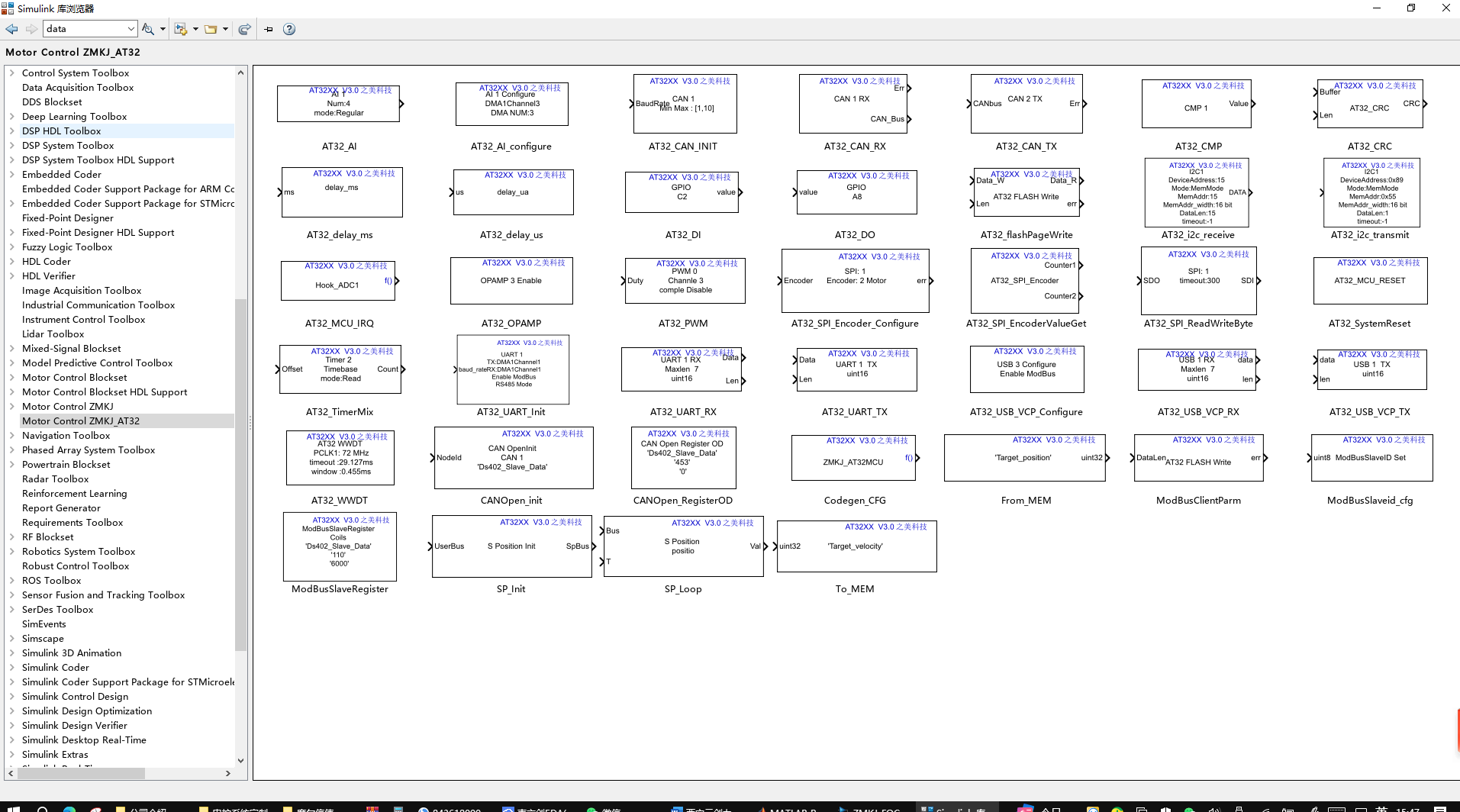Click the AT32_i2c_transmit block label
This screenshot has height=812, width=1460.
point(1370,235)
